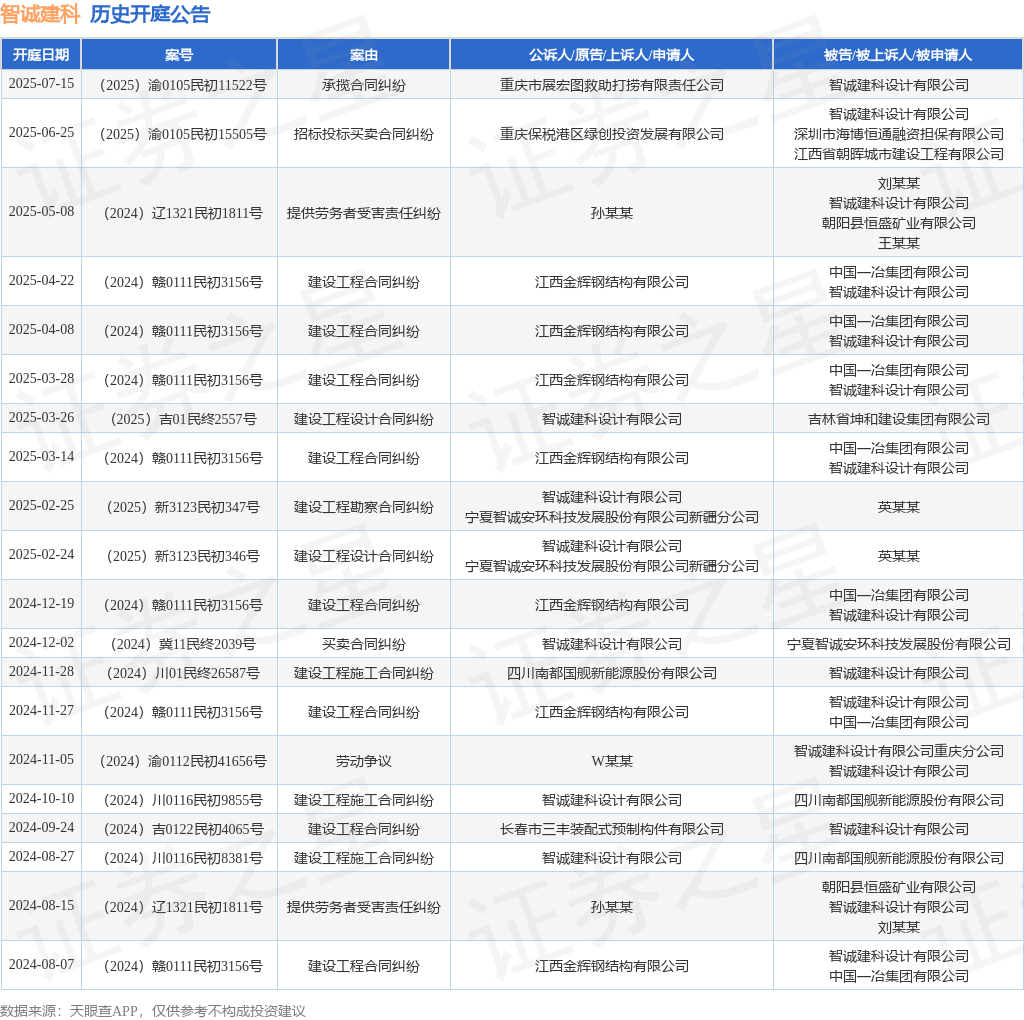This screenshot has height=1020, width=1024.
Task: Click the 公诉人/原告/上诉人/申请人 column header
Action: pos(611,55)
